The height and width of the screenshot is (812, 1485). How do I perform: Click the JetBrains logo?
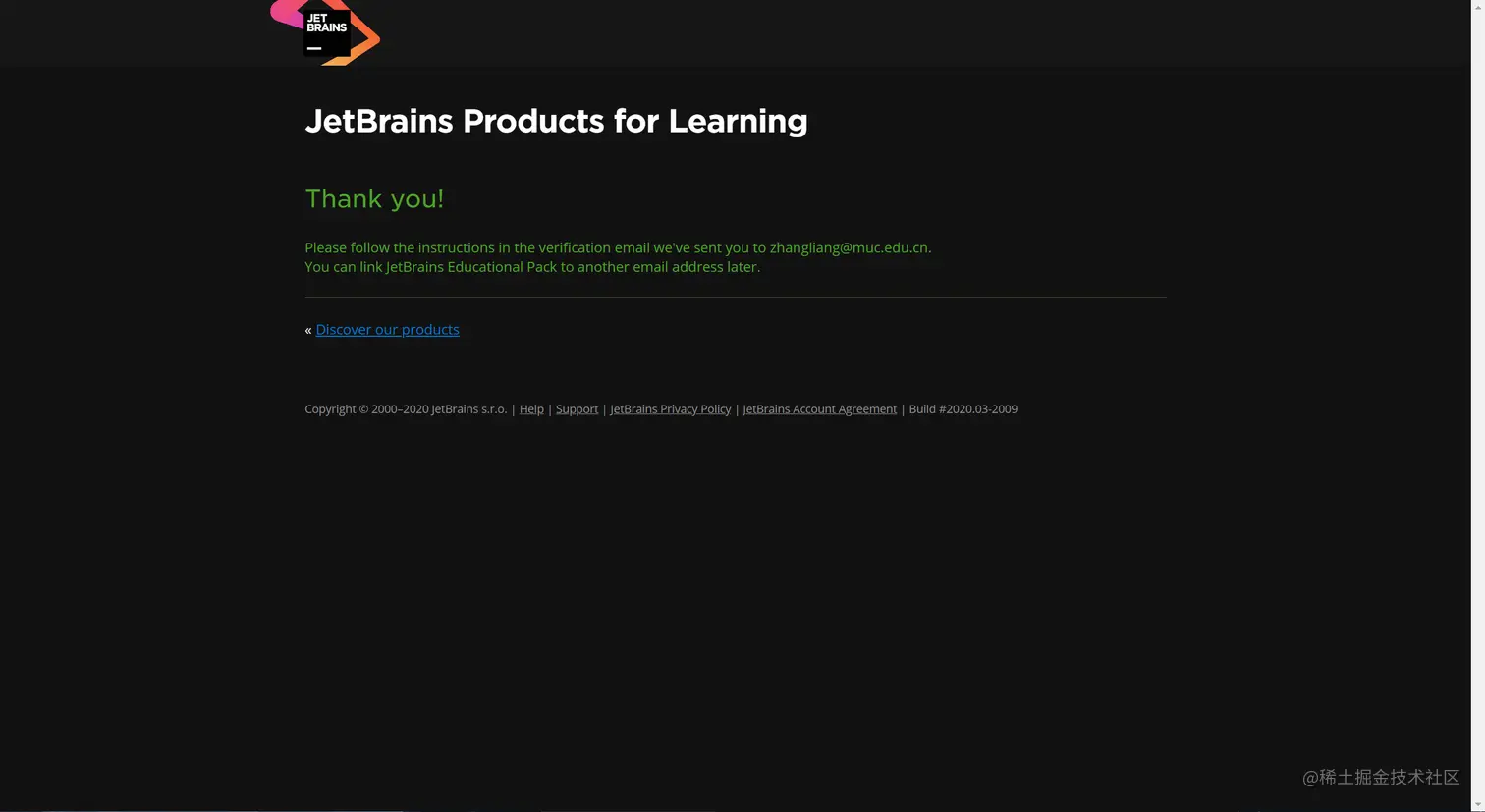(325, 32)
